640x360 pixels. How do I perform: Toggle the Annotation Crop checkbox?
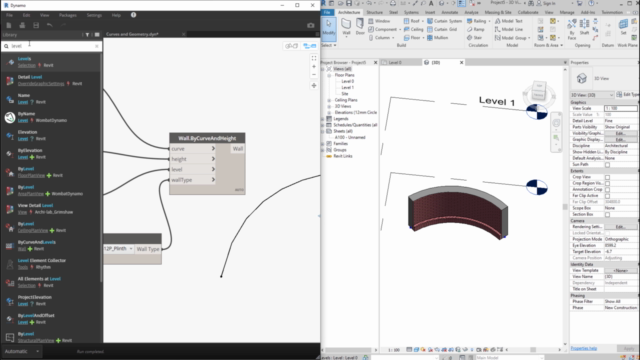coord(607,189)
